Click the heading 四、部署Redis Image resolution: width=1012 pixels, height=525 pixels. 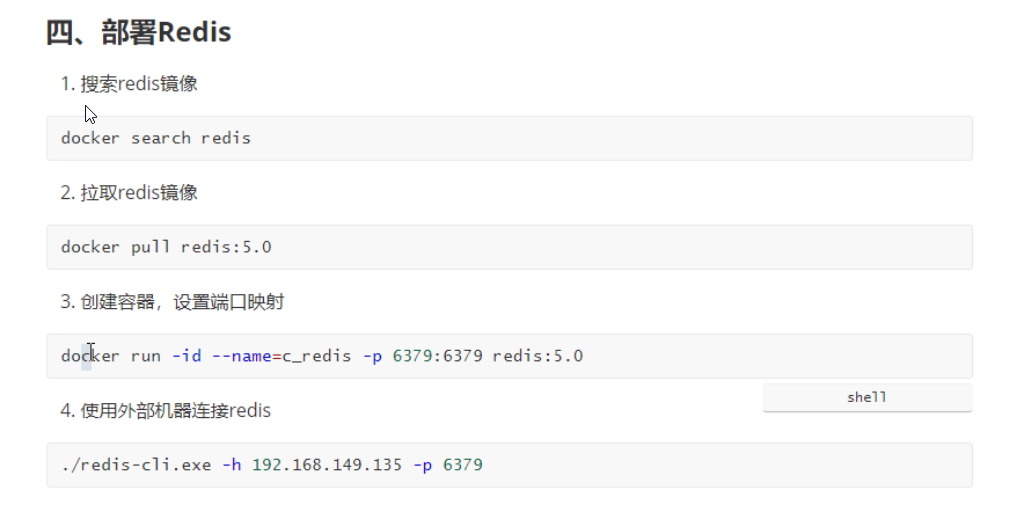(x=139, y=32)
